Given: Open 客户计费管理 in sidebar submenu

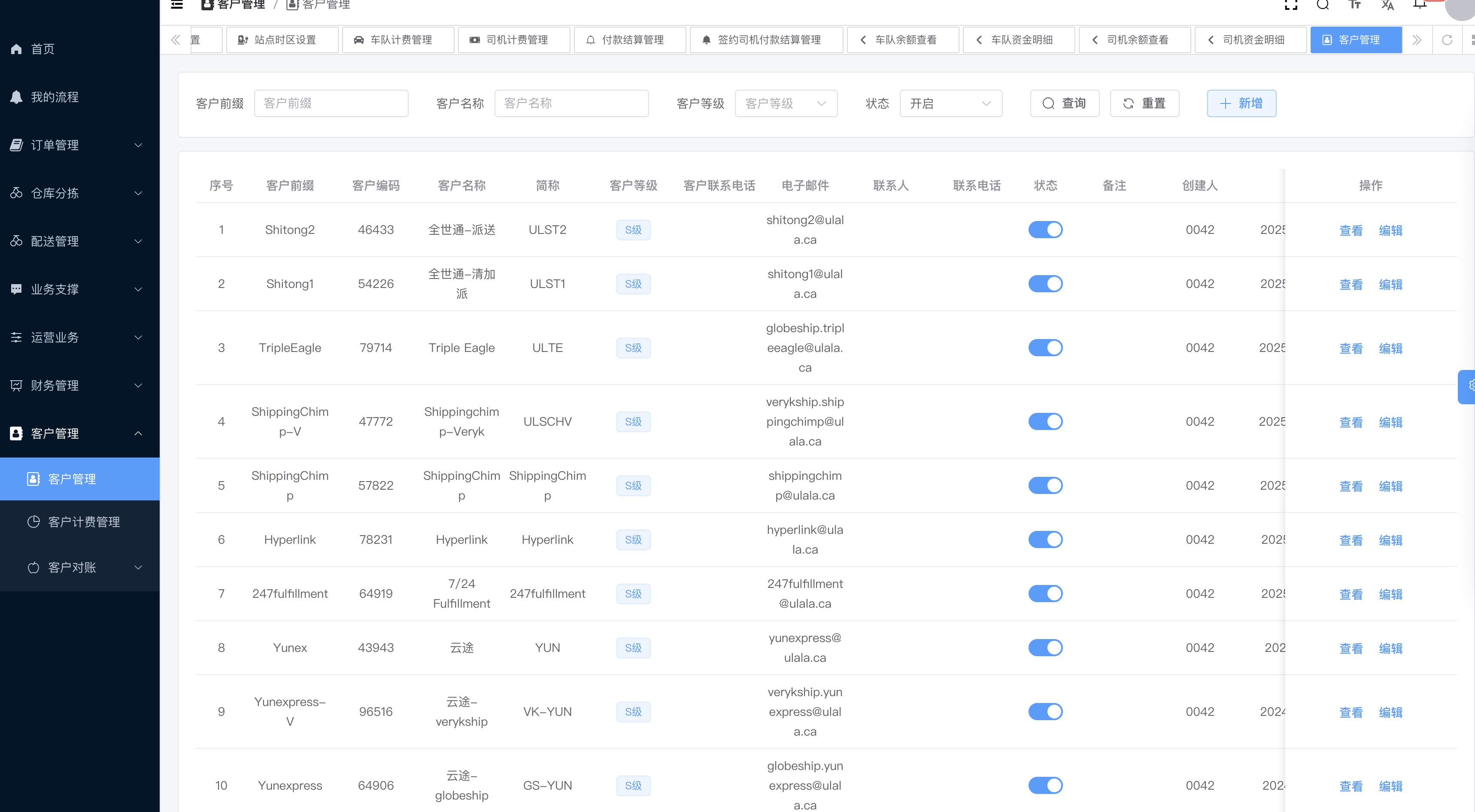Looking at the screenshot, I should [84, 522].
